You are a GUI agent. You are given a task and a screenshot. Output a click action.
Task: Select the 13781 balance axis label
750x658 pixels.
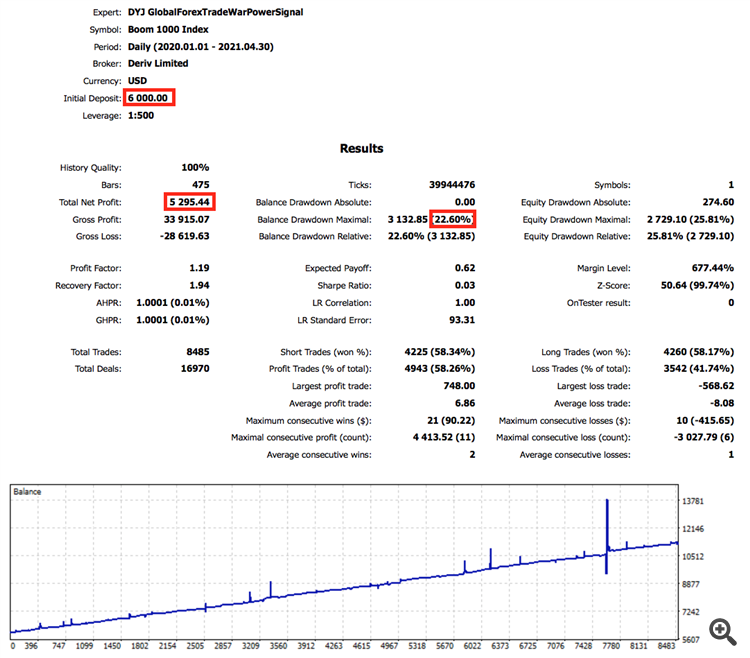(693, 501)
